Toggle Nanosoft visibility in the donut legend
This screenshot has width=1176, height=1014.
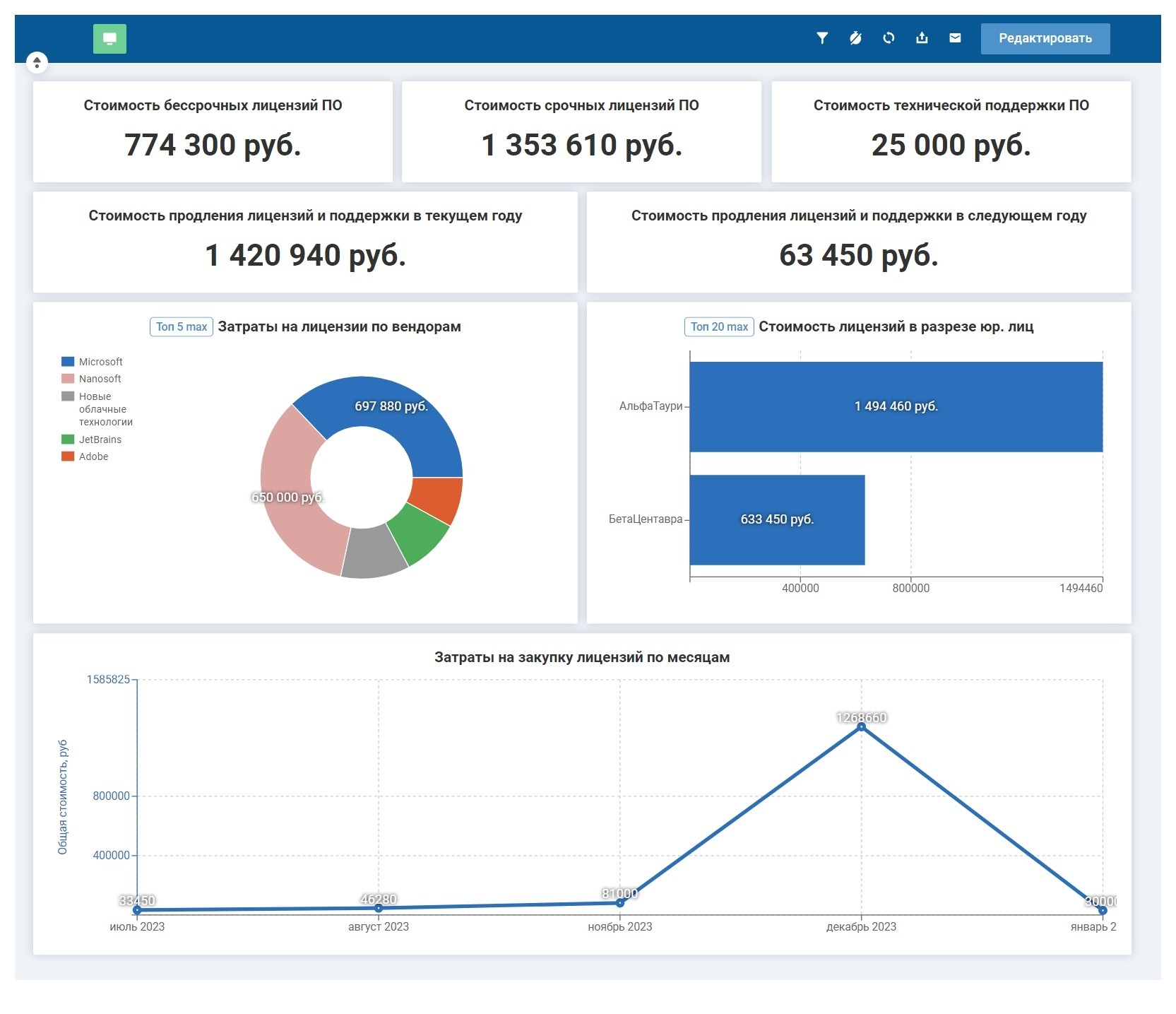(100, 378)
